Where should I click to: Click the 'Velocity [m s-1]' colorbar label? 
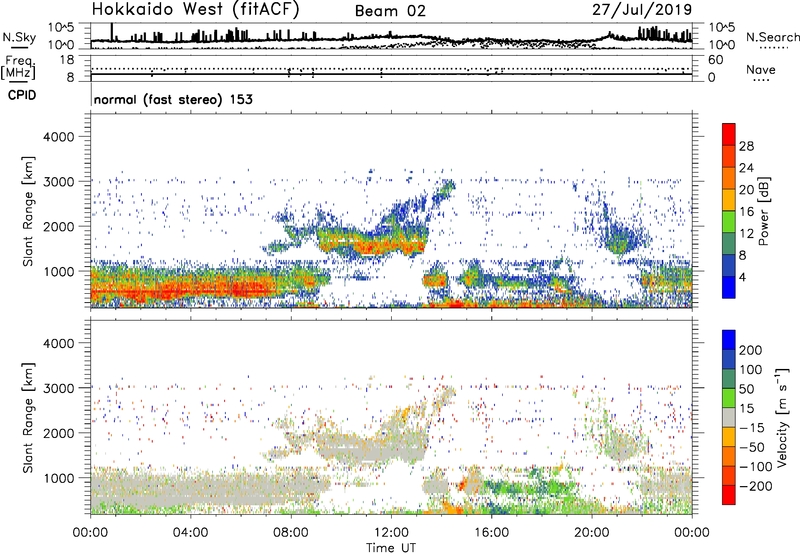tap(782, 417)
